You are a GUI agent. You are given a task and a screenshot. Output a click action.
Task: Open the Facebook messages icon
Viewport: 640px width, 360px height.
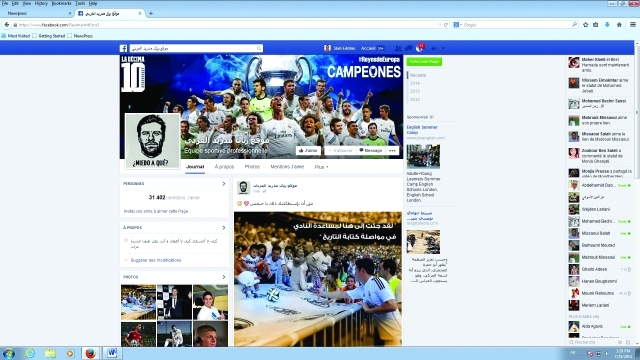tap(409, 48)
